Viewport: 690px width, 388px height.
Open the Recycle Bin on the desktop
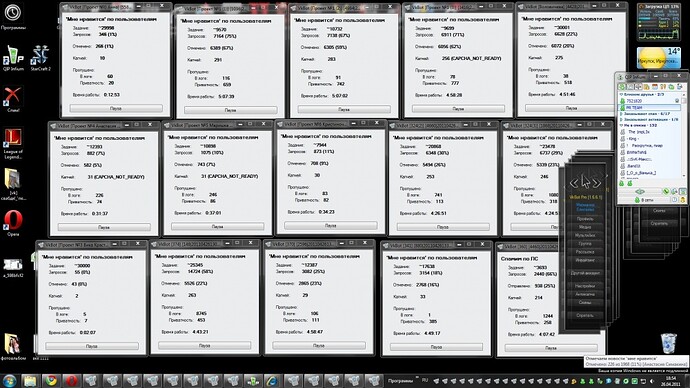668,343
